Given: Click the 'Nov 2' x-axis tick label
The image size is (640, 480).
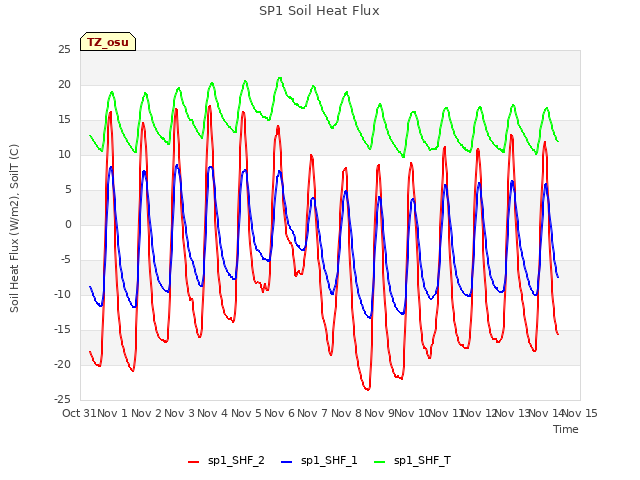Looking at the screenshot, I should coord(146,413).
